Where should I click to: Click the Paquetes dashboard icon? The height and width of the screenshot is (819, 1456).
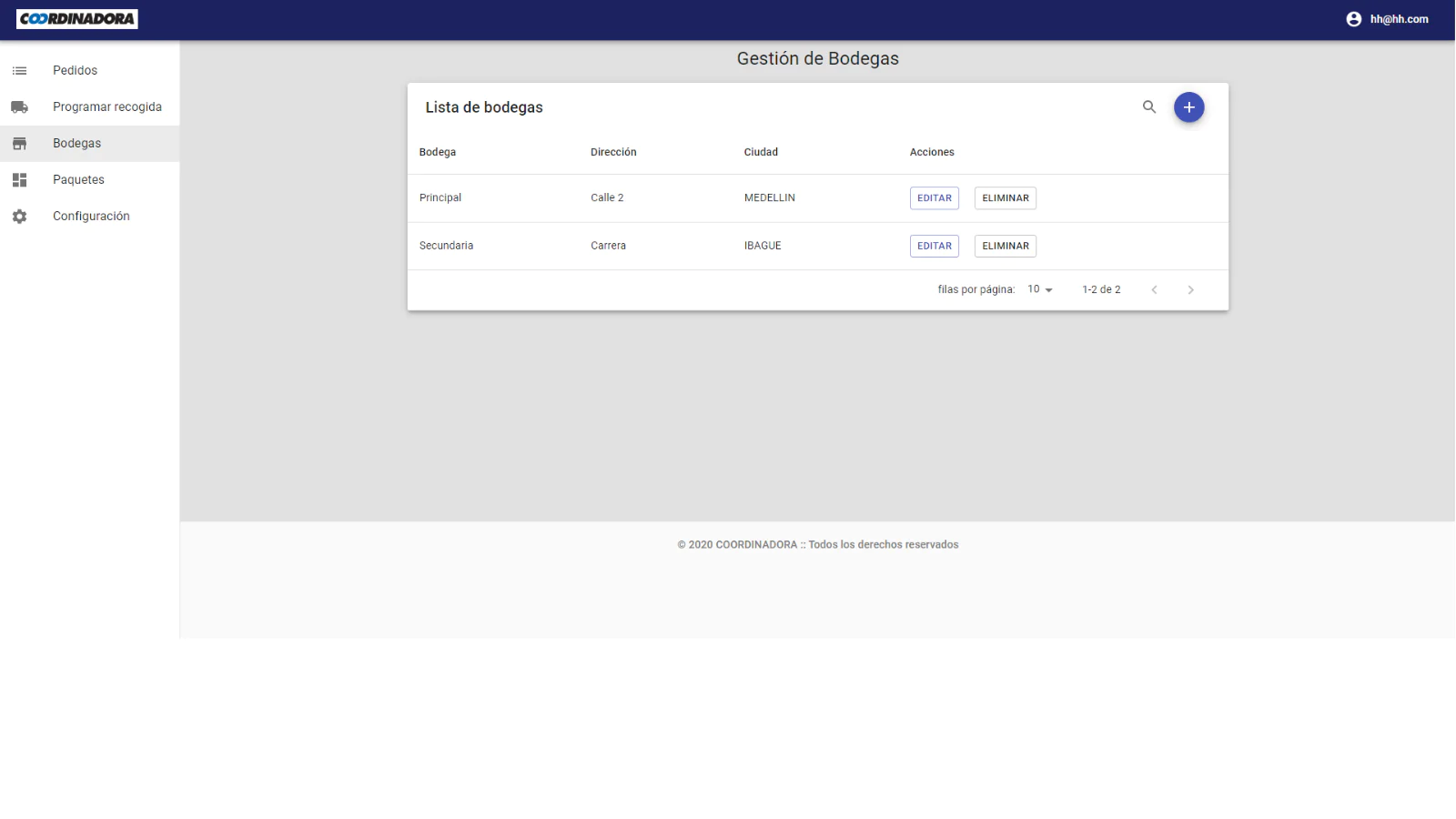click(x=19, y=180)
